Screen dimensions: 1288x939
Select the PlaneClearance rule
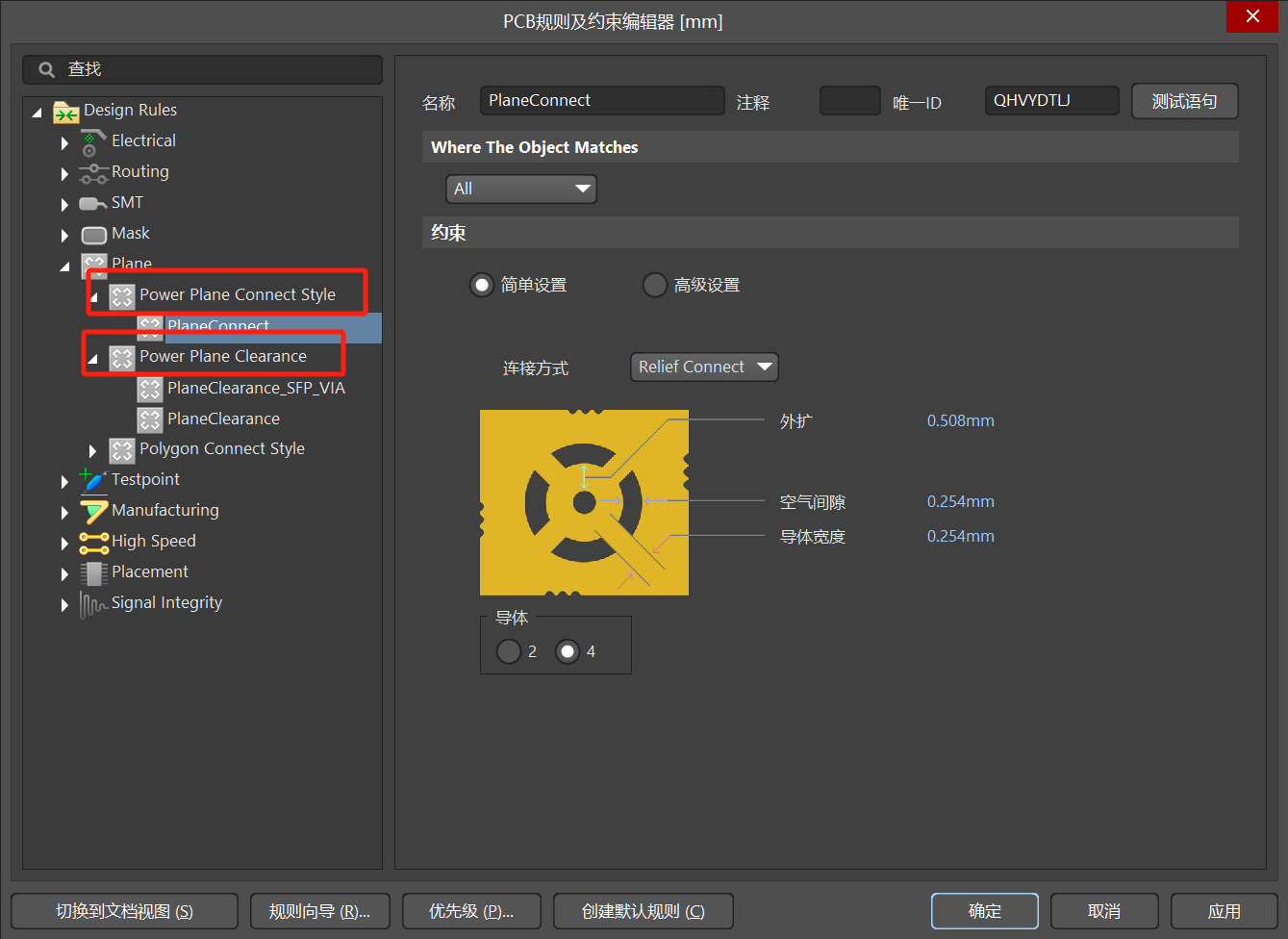[x=223, y=419]
